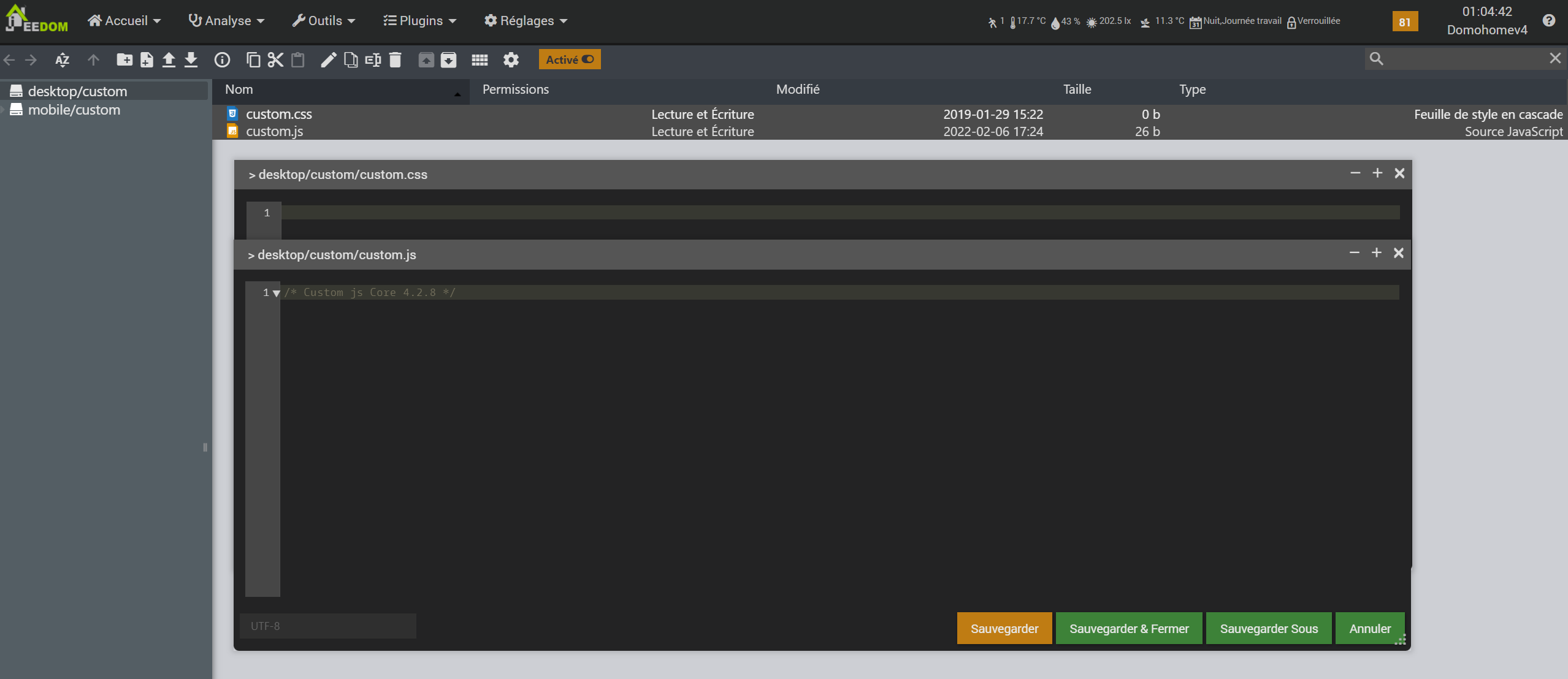Switch the file list view with the grid icon

pyautogui.click(x=480, y=59)
